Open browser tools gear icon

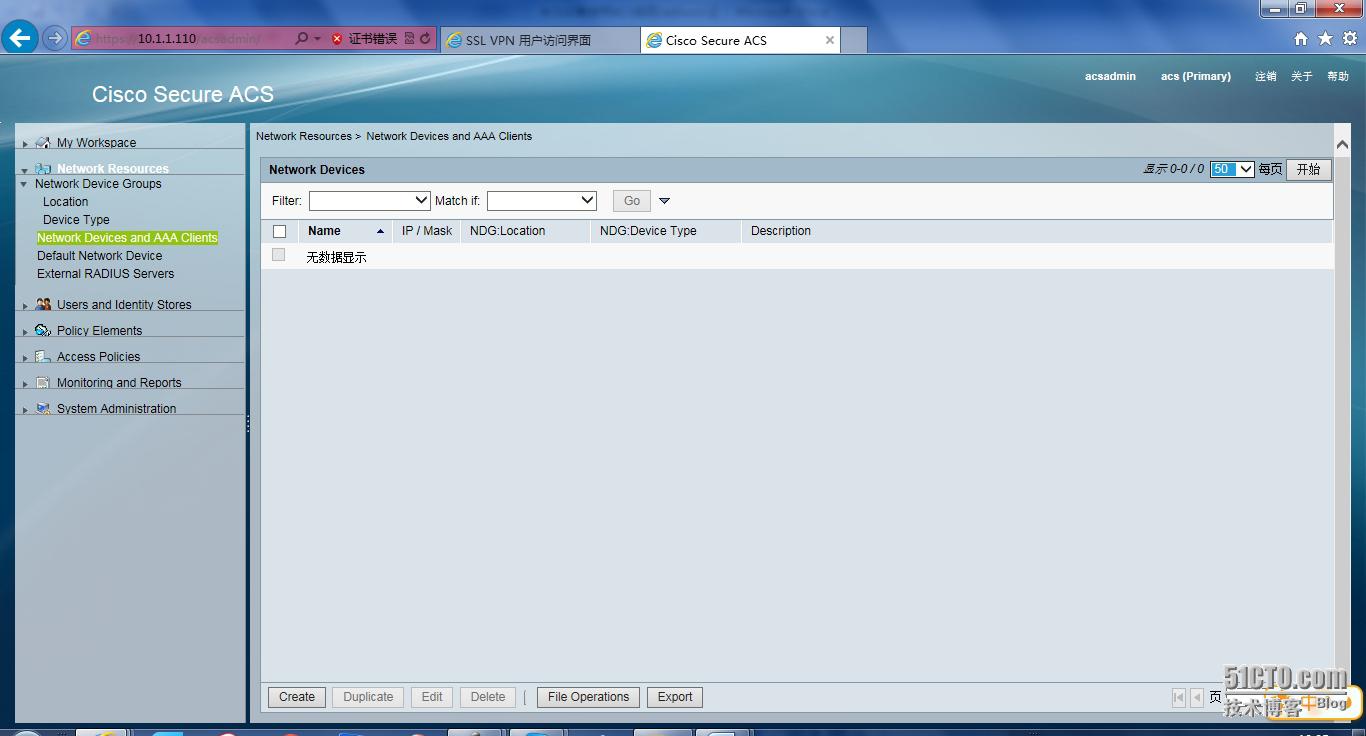[x=1349, y=38]
